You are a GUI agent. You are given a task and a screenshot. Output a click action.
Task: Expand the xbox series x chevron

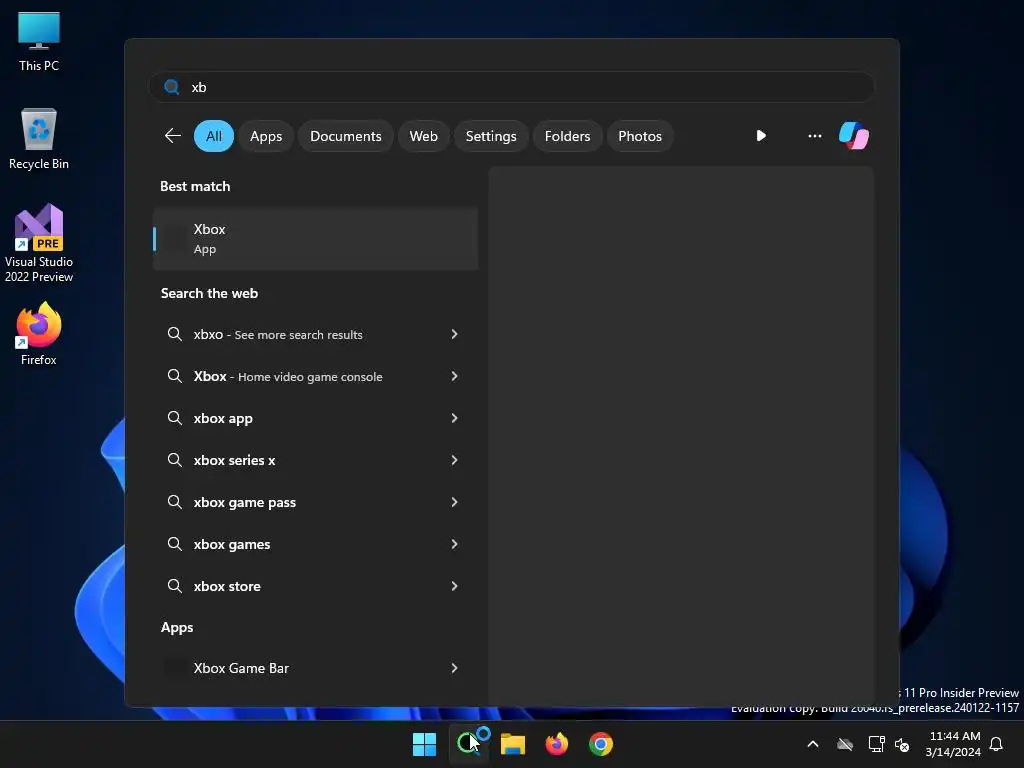(x=455, y=460)
